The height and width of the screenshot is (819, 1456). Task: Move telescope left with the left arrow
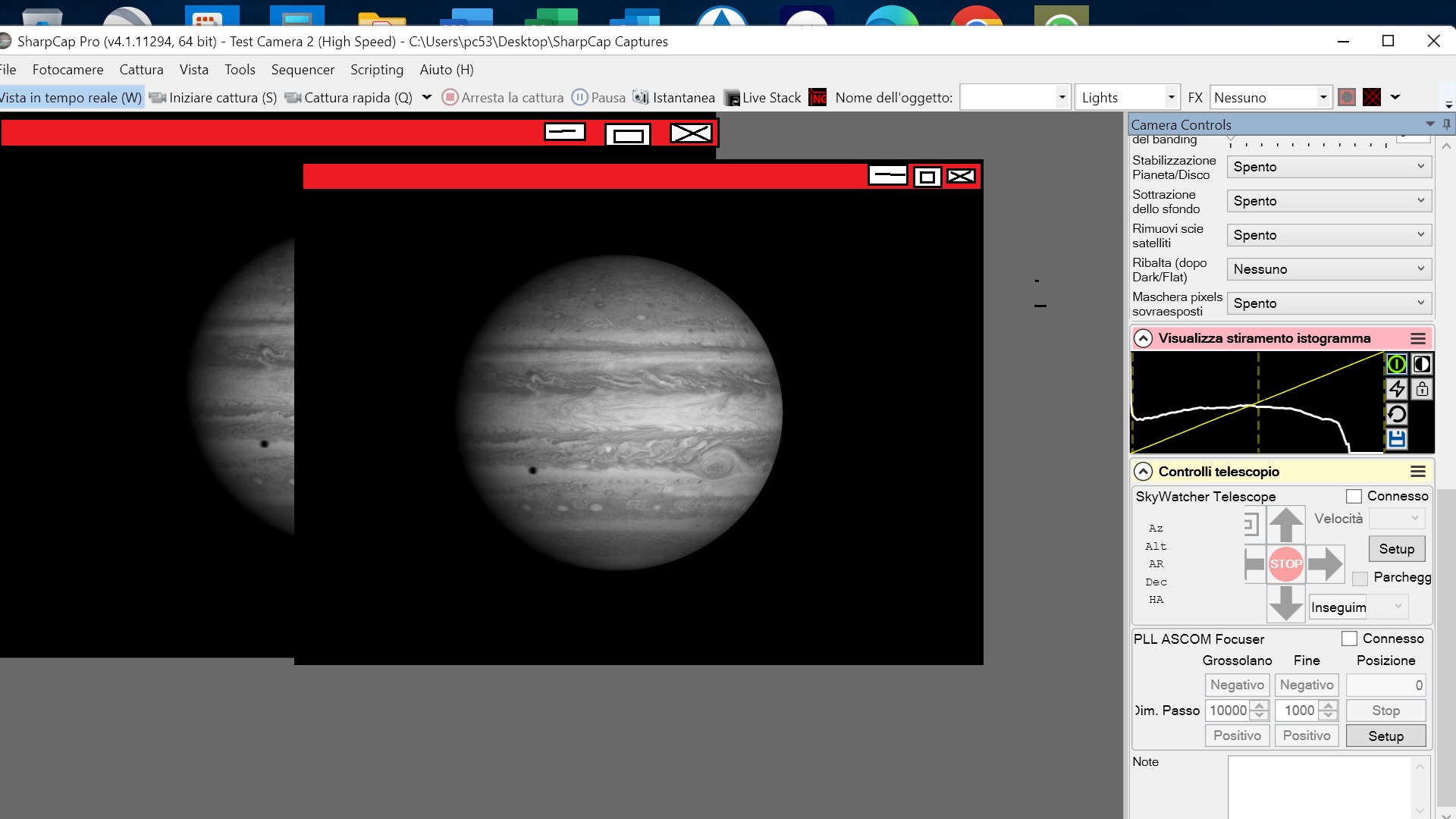click(x=1255, y=563)
